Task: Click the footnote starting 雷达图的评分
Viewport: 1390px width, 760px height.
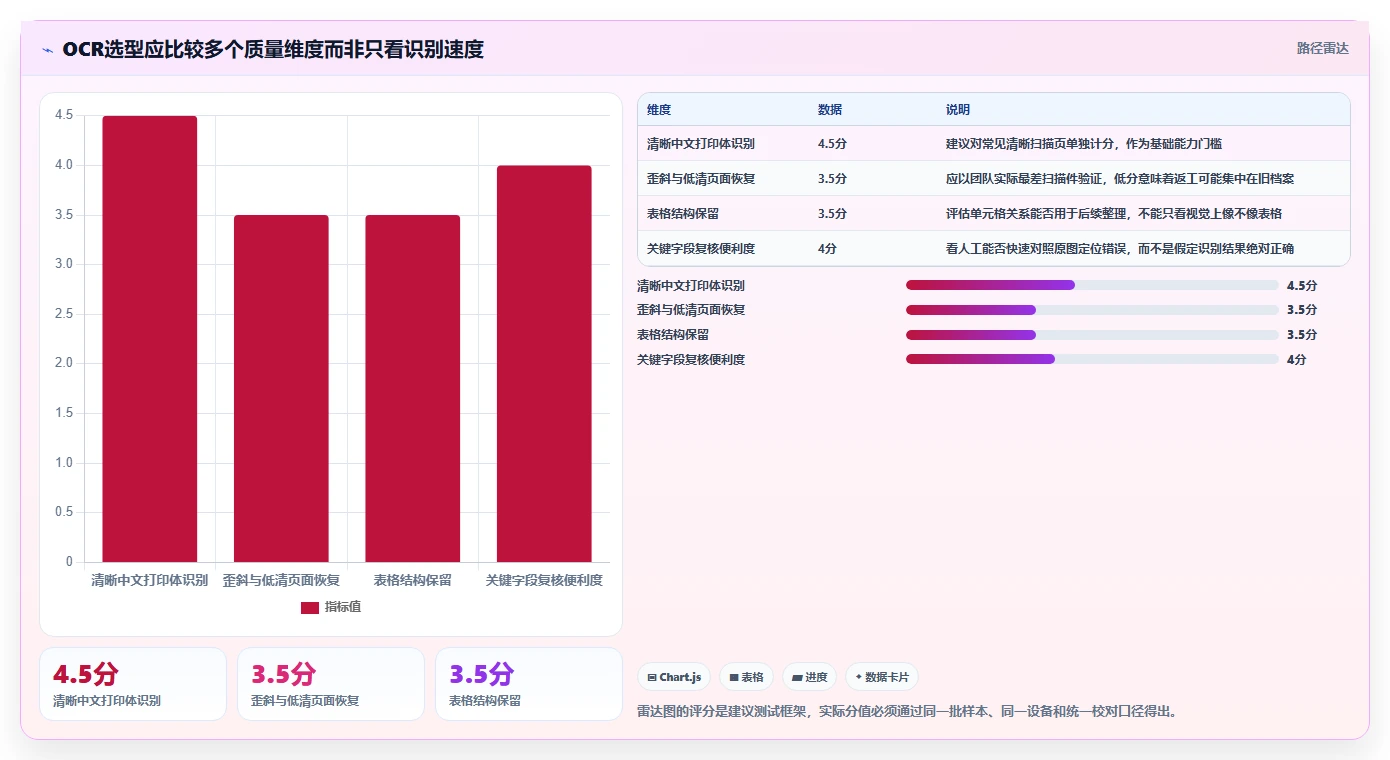Action: click(x=908, y=712)
